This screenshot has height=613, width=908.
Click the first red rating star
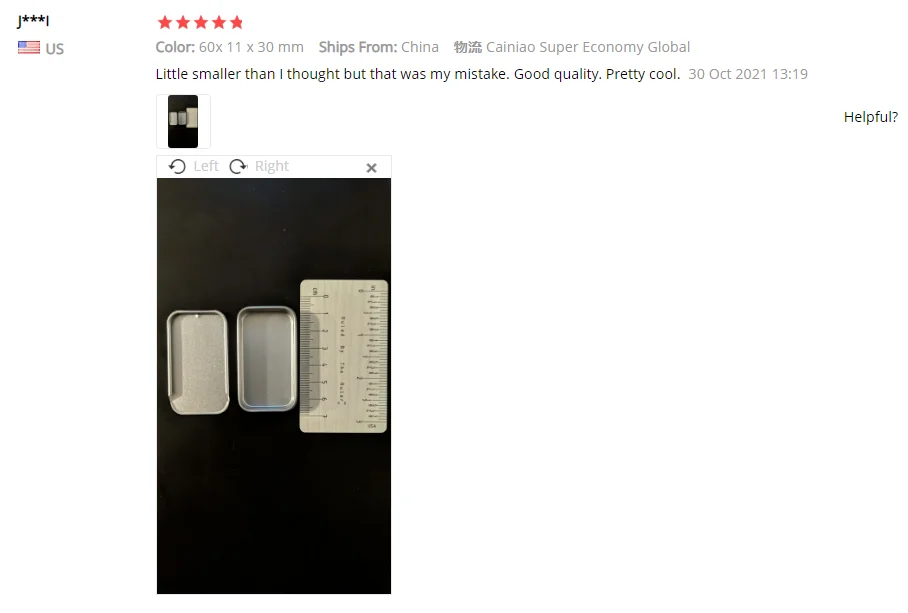coord(165,23)
